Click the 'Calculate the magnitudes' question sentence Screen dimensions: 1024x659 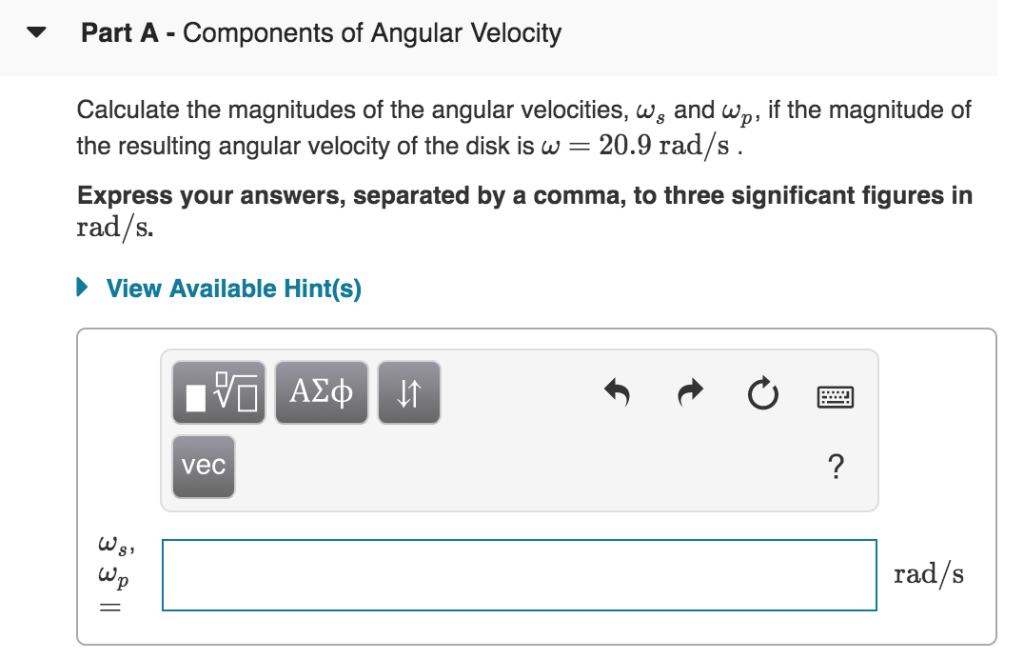[524, 127]
